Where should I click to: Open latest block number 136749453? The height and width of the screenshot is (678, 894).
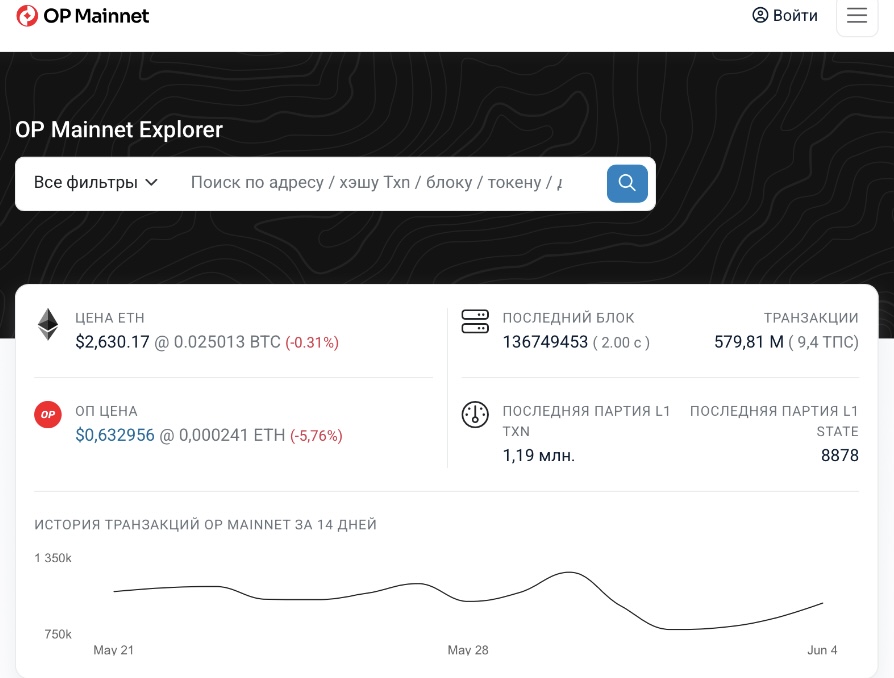[545, 342]
